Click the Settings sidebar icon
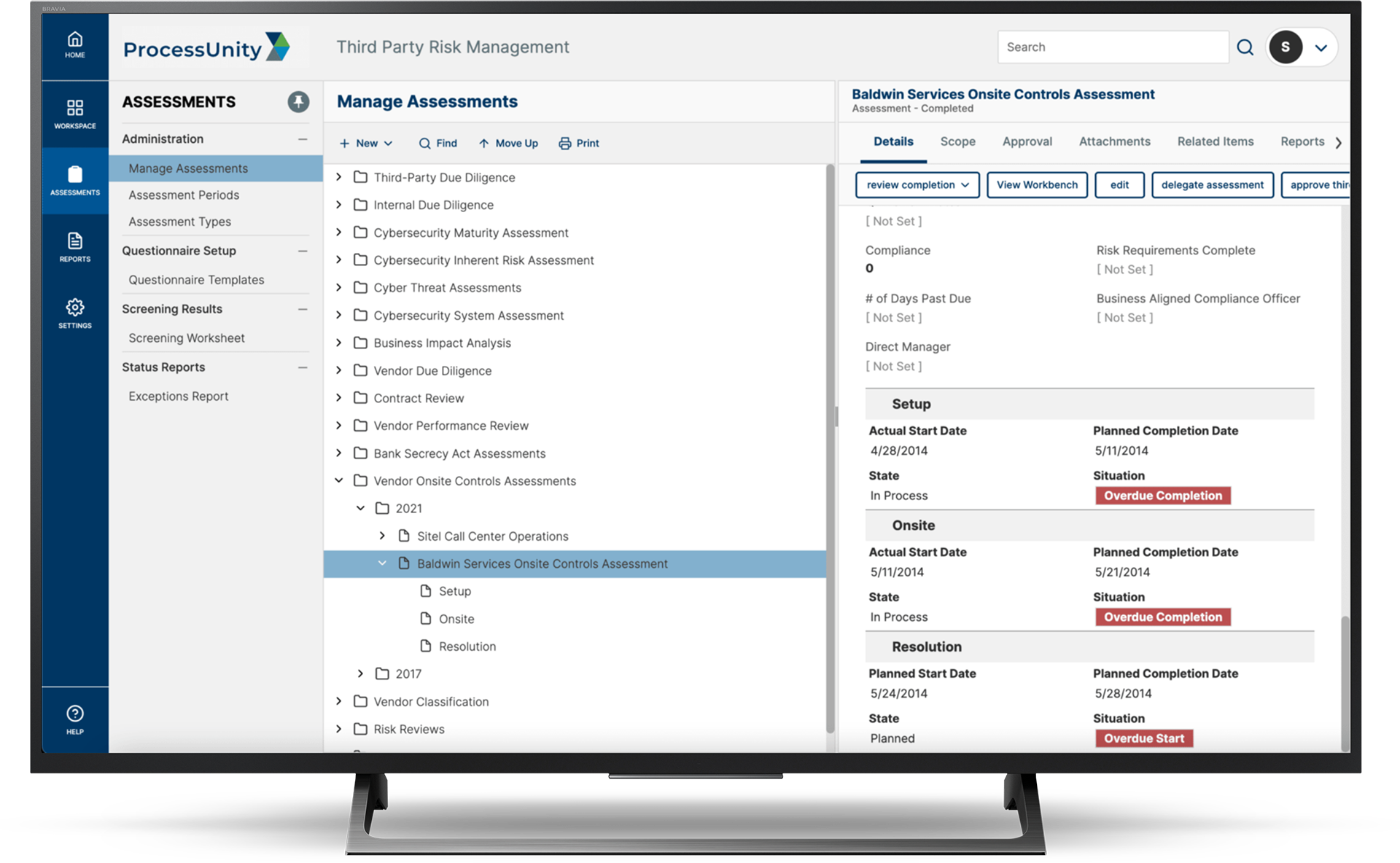Image resolution: width=1400 pixels, height=863 pixels. coord(74,311)
